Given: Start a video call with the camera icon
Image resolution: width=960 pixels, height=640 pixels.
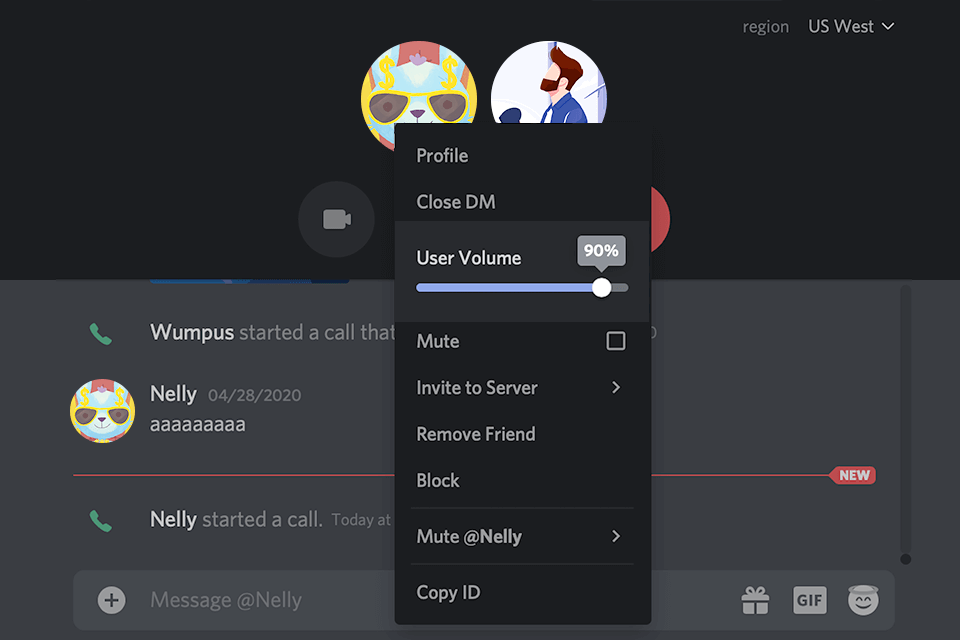Looking at the screenshot, I should (336, 219).
